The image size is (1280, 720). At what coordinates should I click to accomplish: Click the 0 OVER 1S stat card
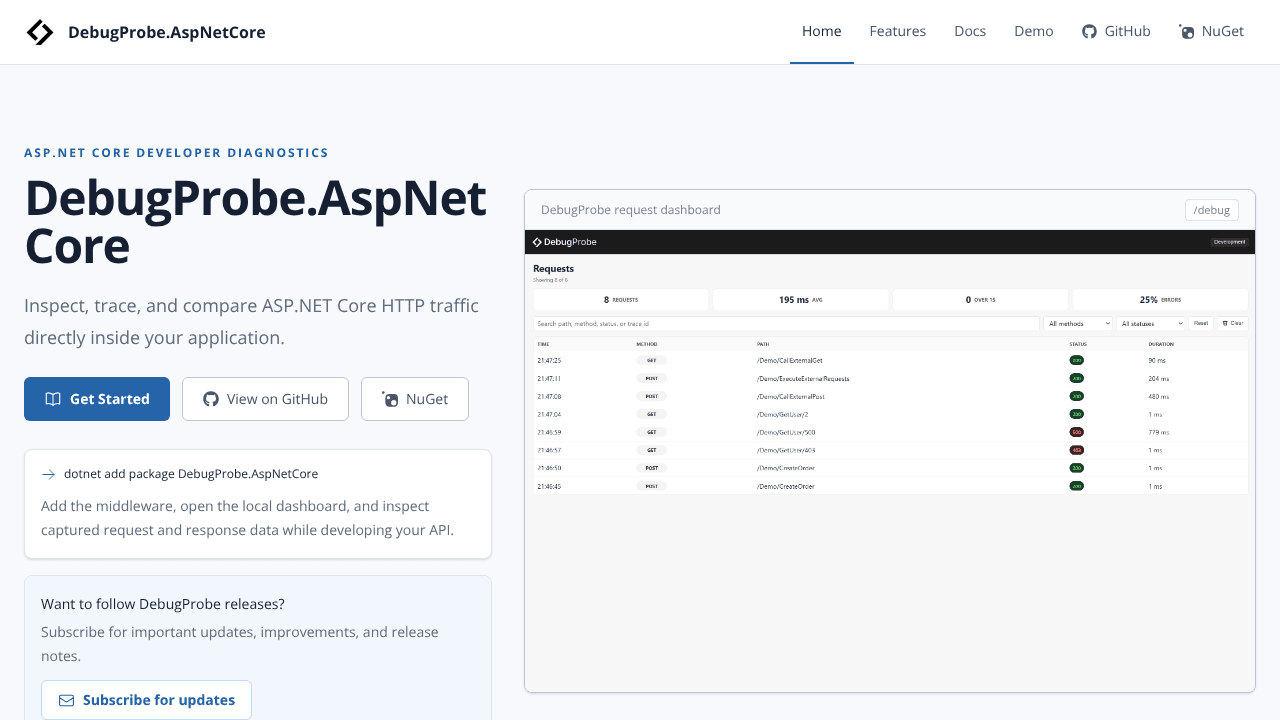tap(980, 299)
